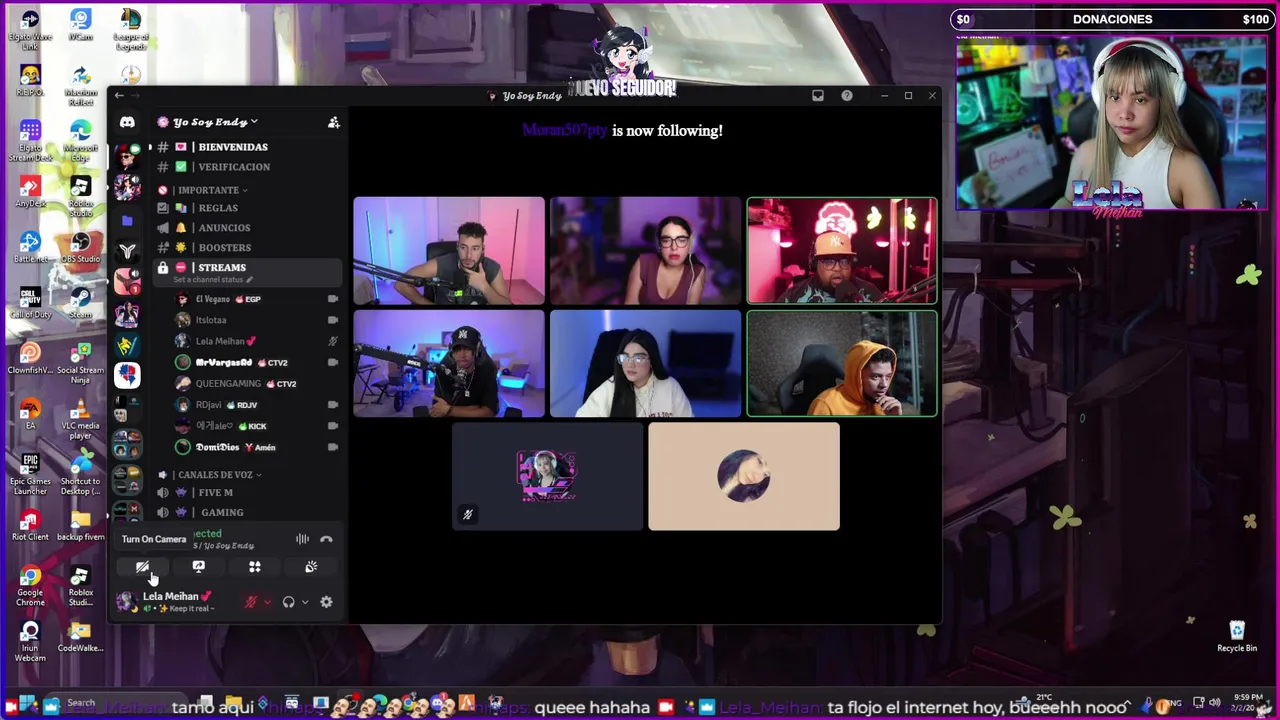Image resolution: width=1280 pixels, height=720 pixels.
Task: Open server with blue folder icon
Action: [127, 220]
